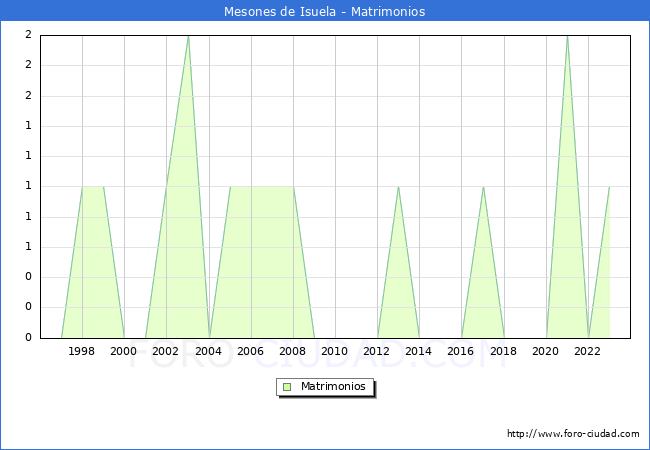Click the 2017 peak data point
Image resolution: width=650 pixels, height=450 pixels.
click(483, 187)
